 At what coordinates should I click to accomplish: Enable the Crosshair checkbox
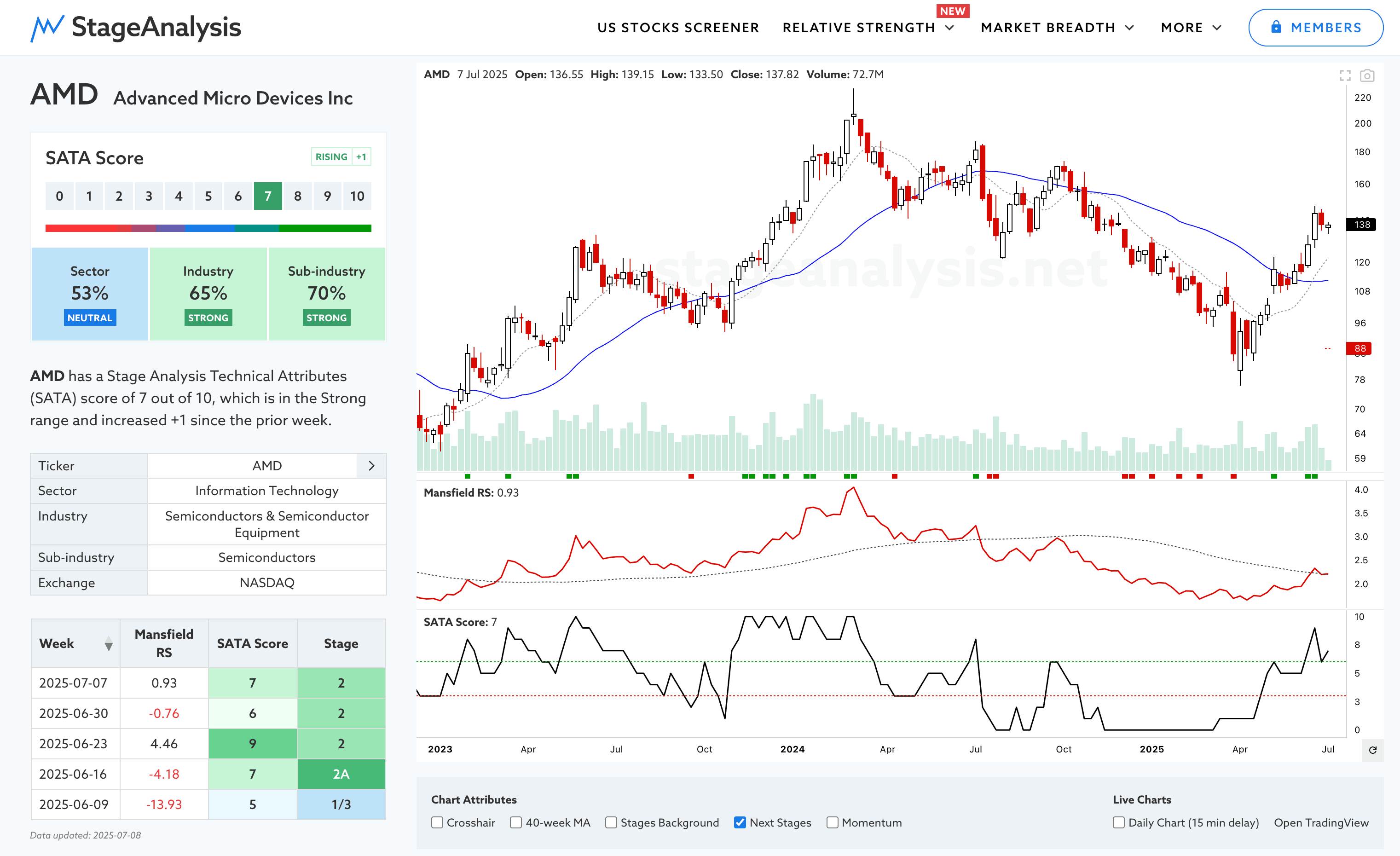[x=437, y=822]
